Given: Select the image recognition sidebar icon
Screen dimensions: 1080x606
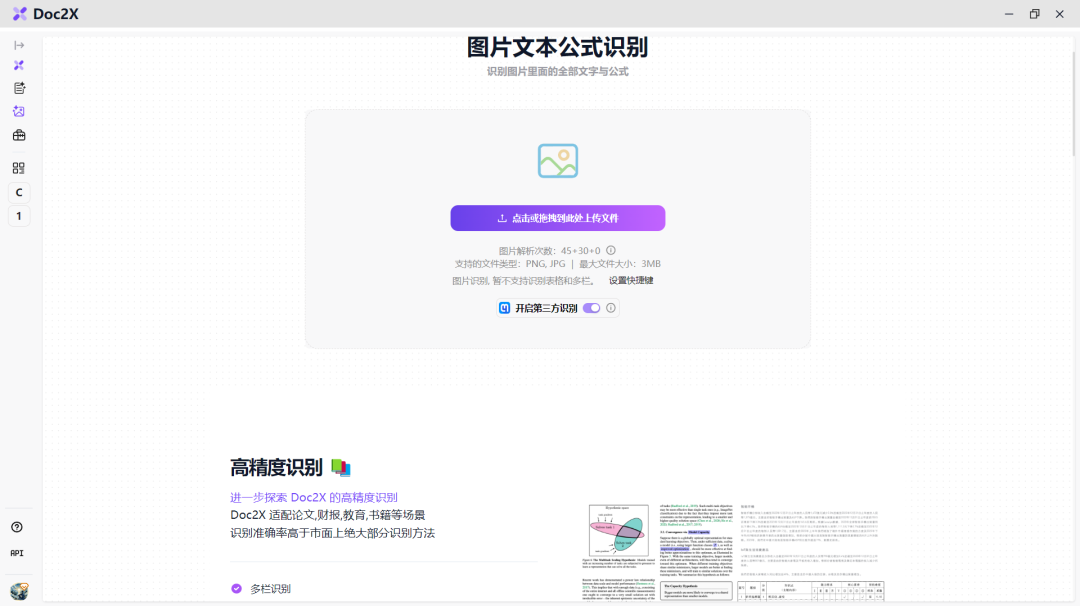Looking at the screenshot, I should (19, 111).
